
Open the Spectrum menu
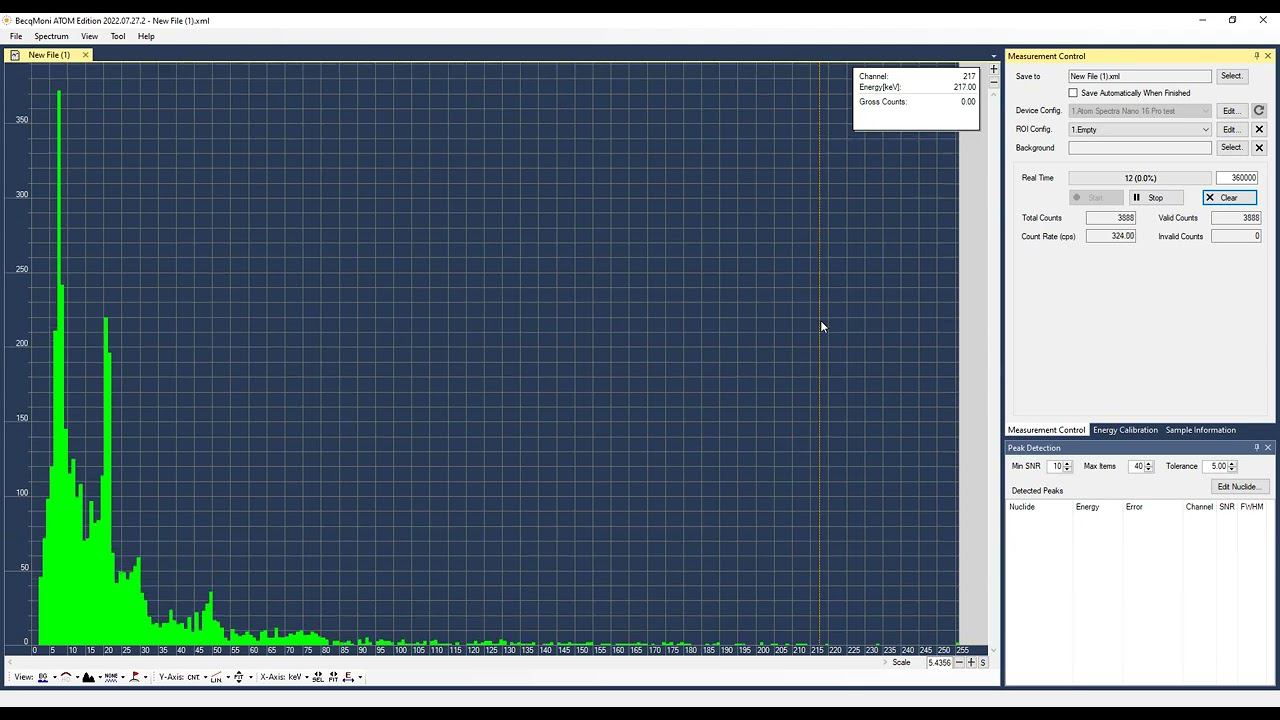point(51,36)
